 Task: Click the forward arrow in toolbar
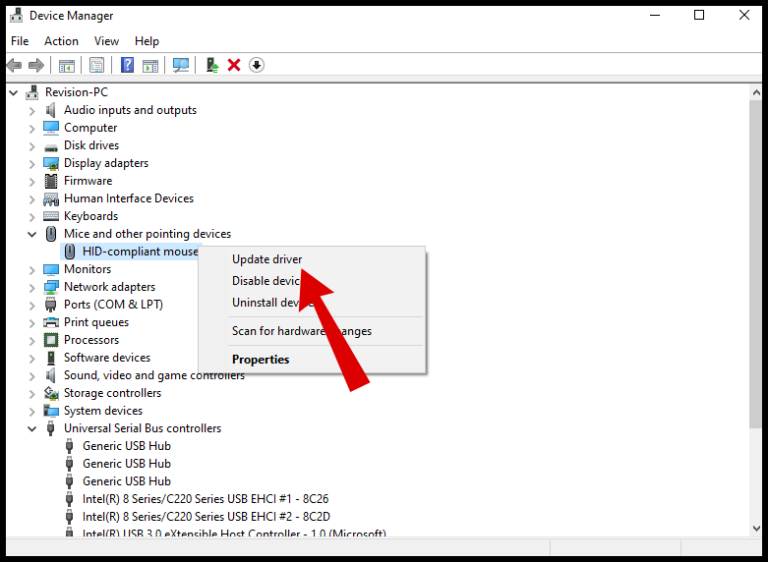point(36,65)
